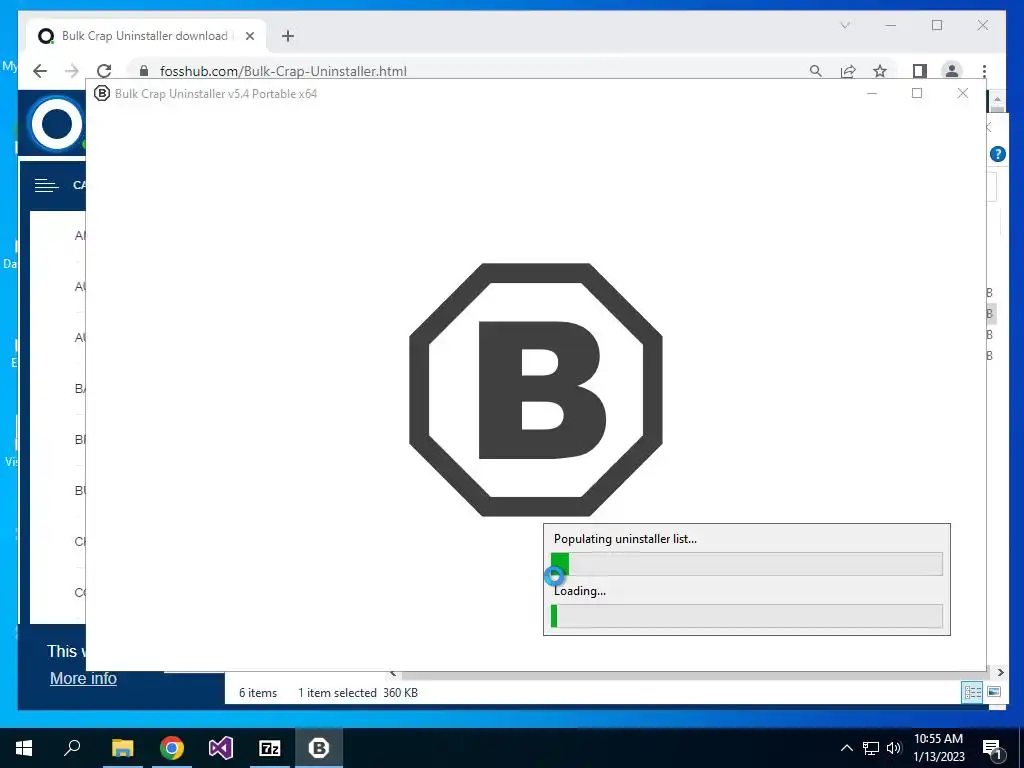The width and height of the screenshot is (1024, 768).
Task: Click the Bulk Crap Uninstaller taskbar icon
Action: click(x=319, y=748)
